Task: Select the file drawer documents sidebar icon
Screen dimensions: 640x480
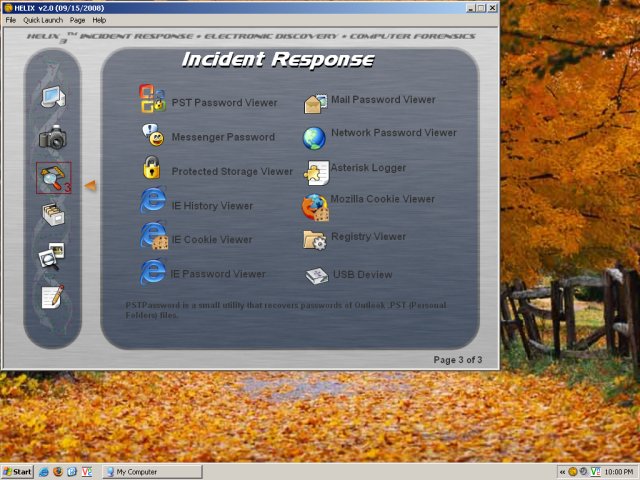Action: tap(53, 214)
